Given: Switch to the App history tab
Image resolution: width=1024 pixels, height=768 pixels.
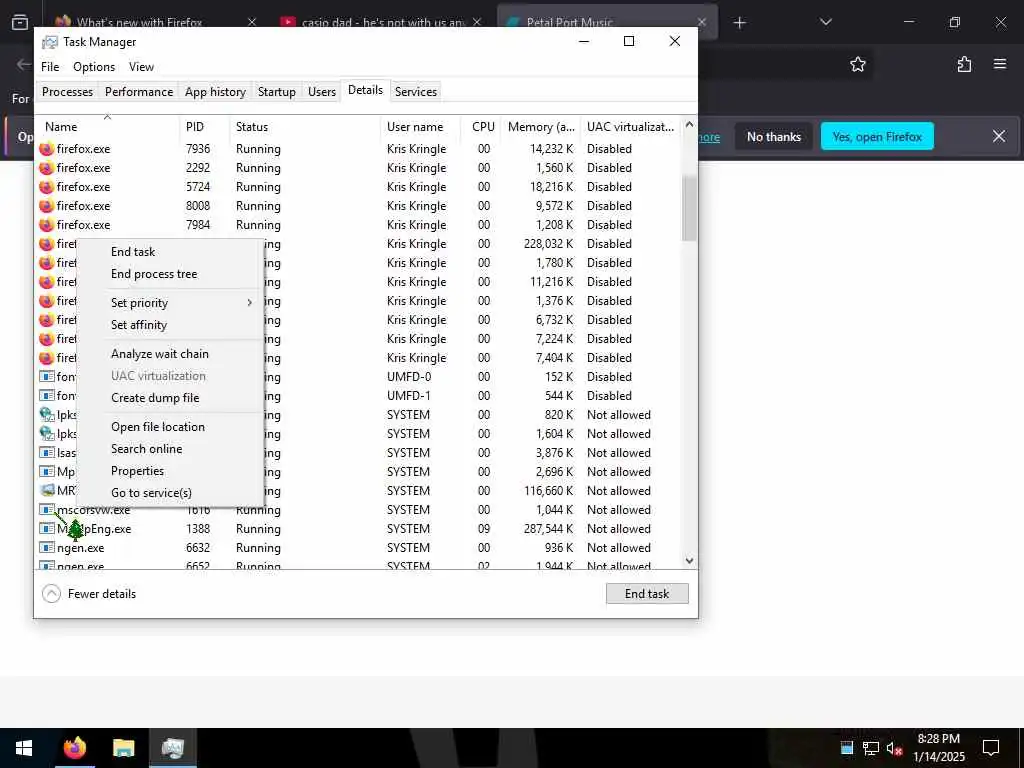Looking at the screenshot, I should click(x=216, y=92).
